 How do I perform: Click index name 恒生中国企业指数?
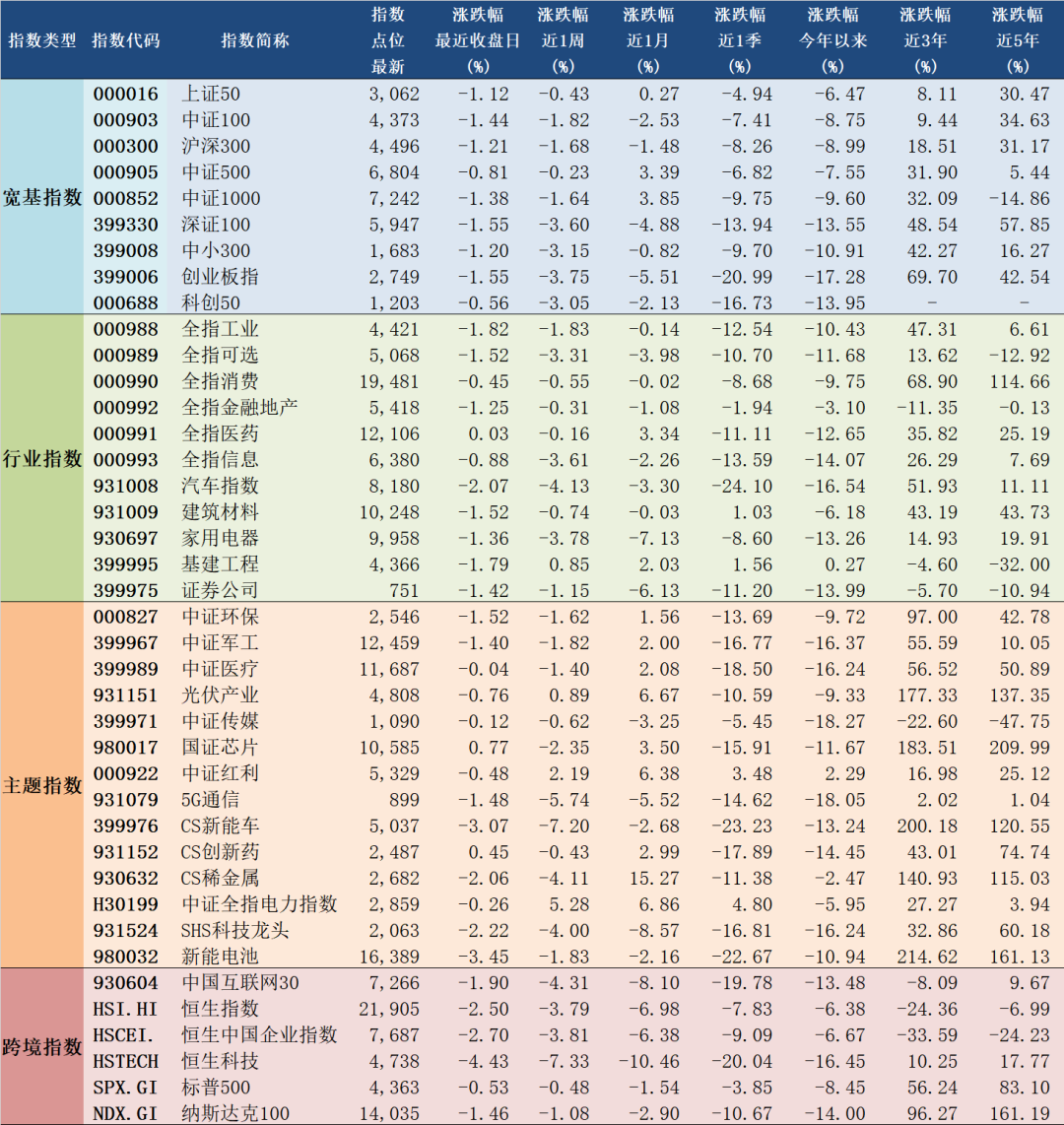(x=259, y=1035)
